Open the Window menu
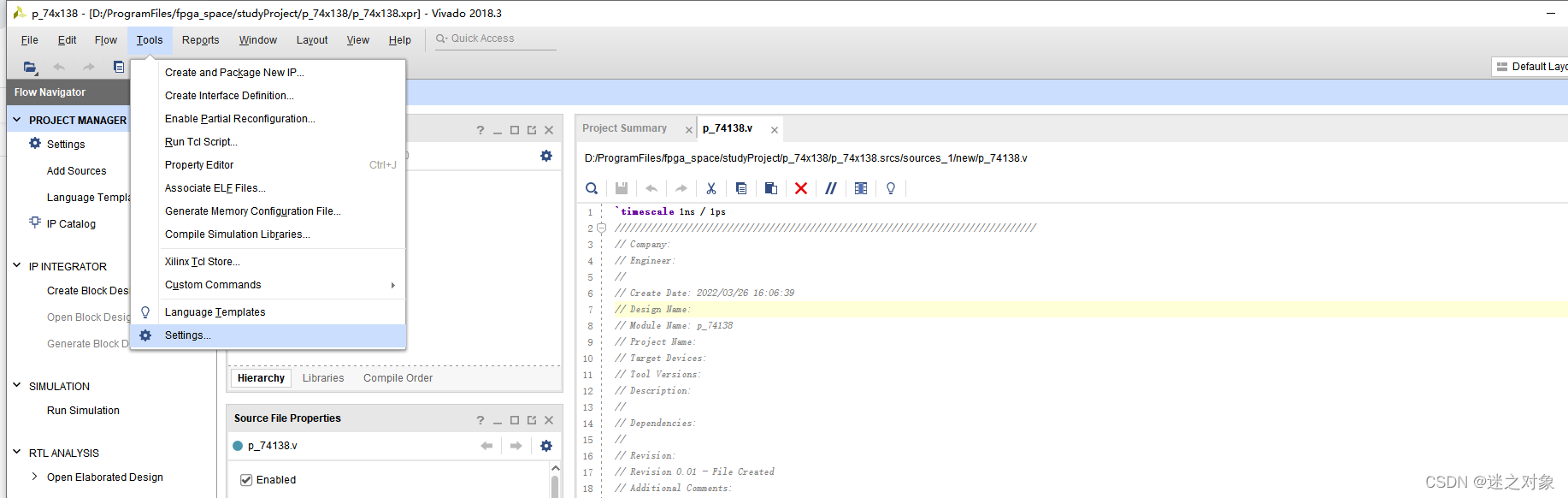 point(257,40)
